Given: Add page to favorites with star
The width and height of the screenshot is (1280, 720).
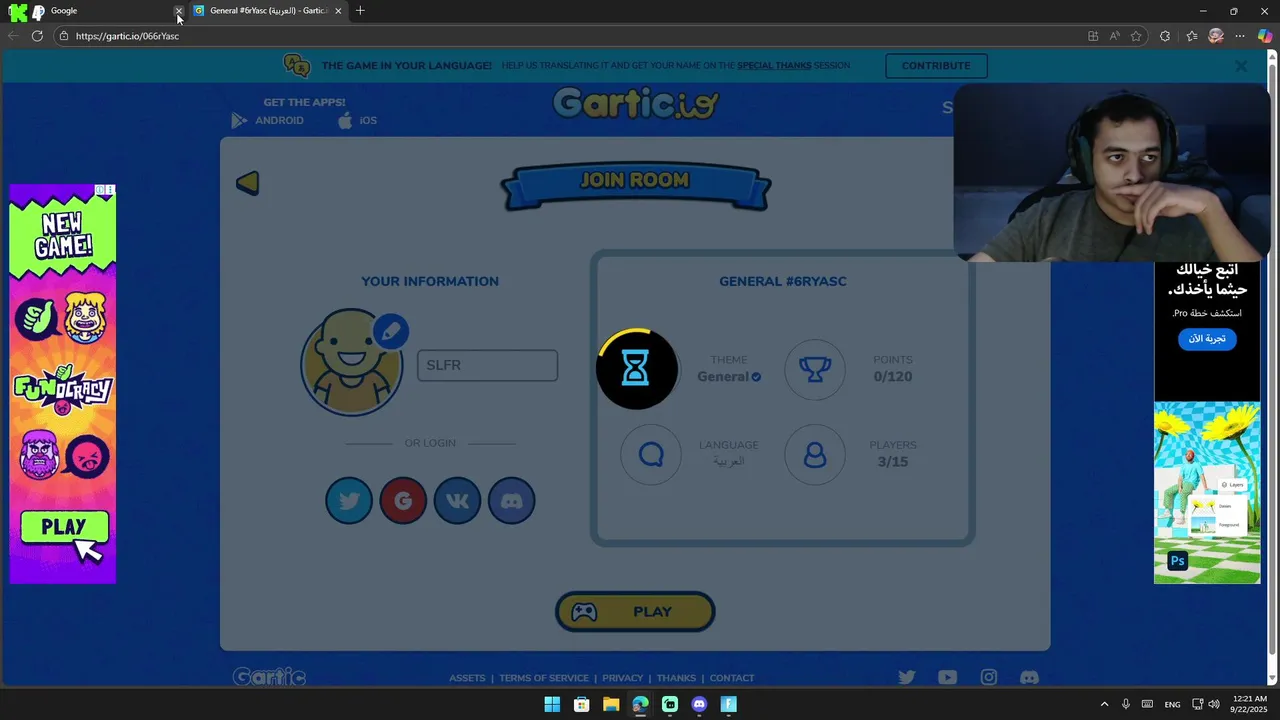Looking at the screenshot, I should (x=1136, y=36).
